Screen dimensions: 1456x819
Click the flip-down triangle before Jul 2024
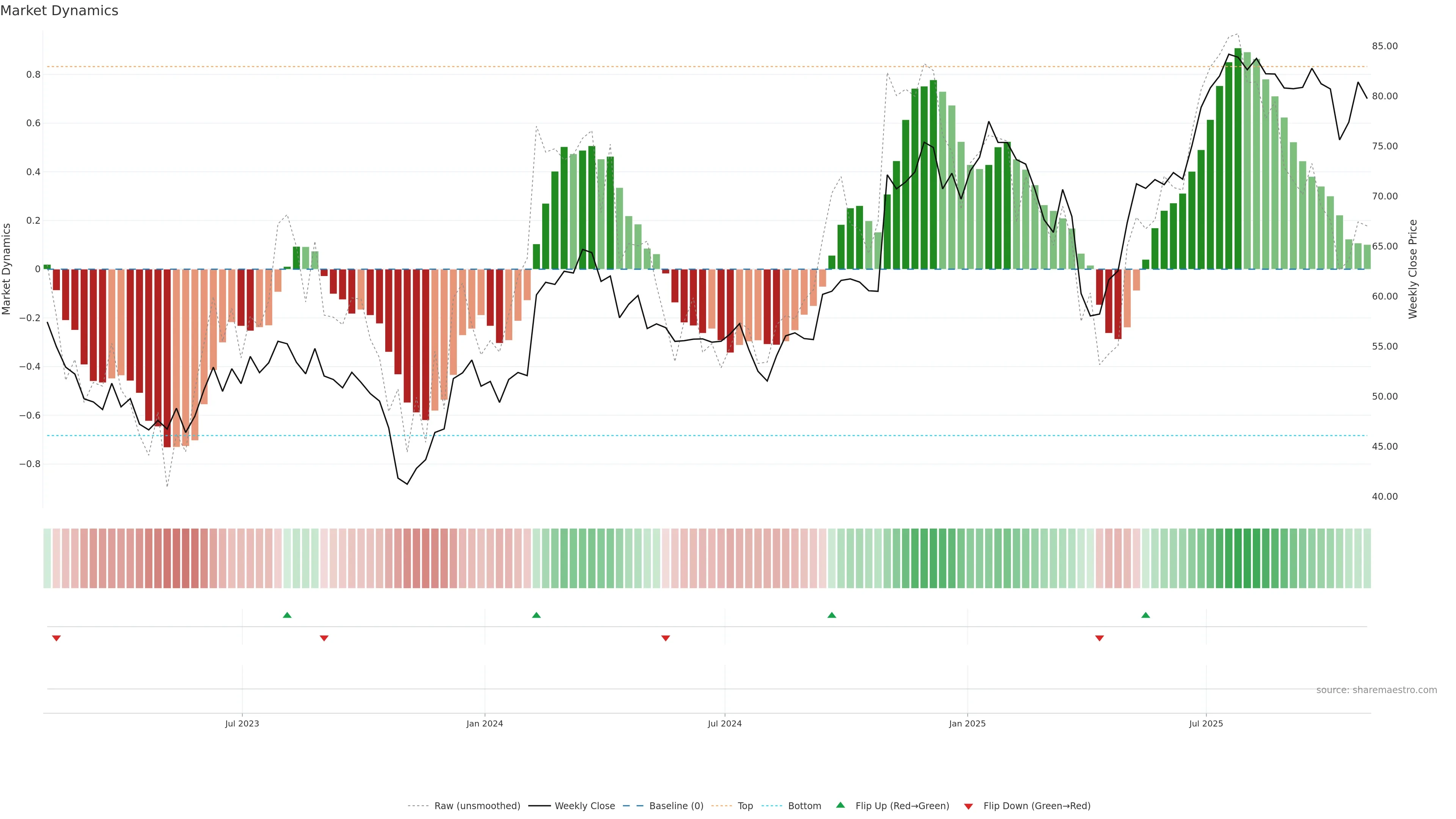[665, 638]
